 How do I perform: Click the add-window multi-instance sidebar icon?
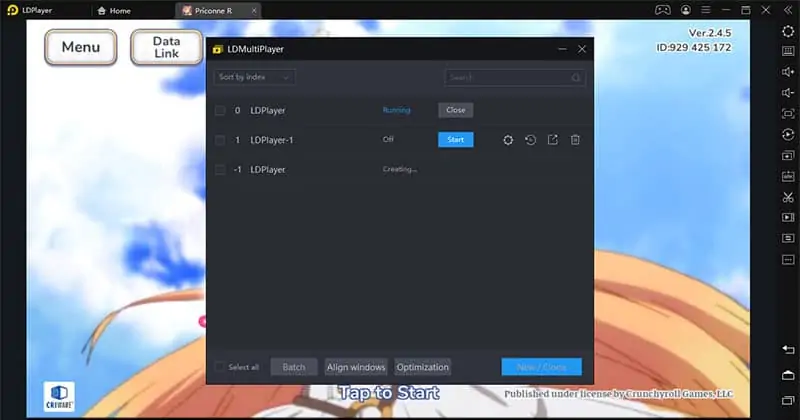[788, 155]
